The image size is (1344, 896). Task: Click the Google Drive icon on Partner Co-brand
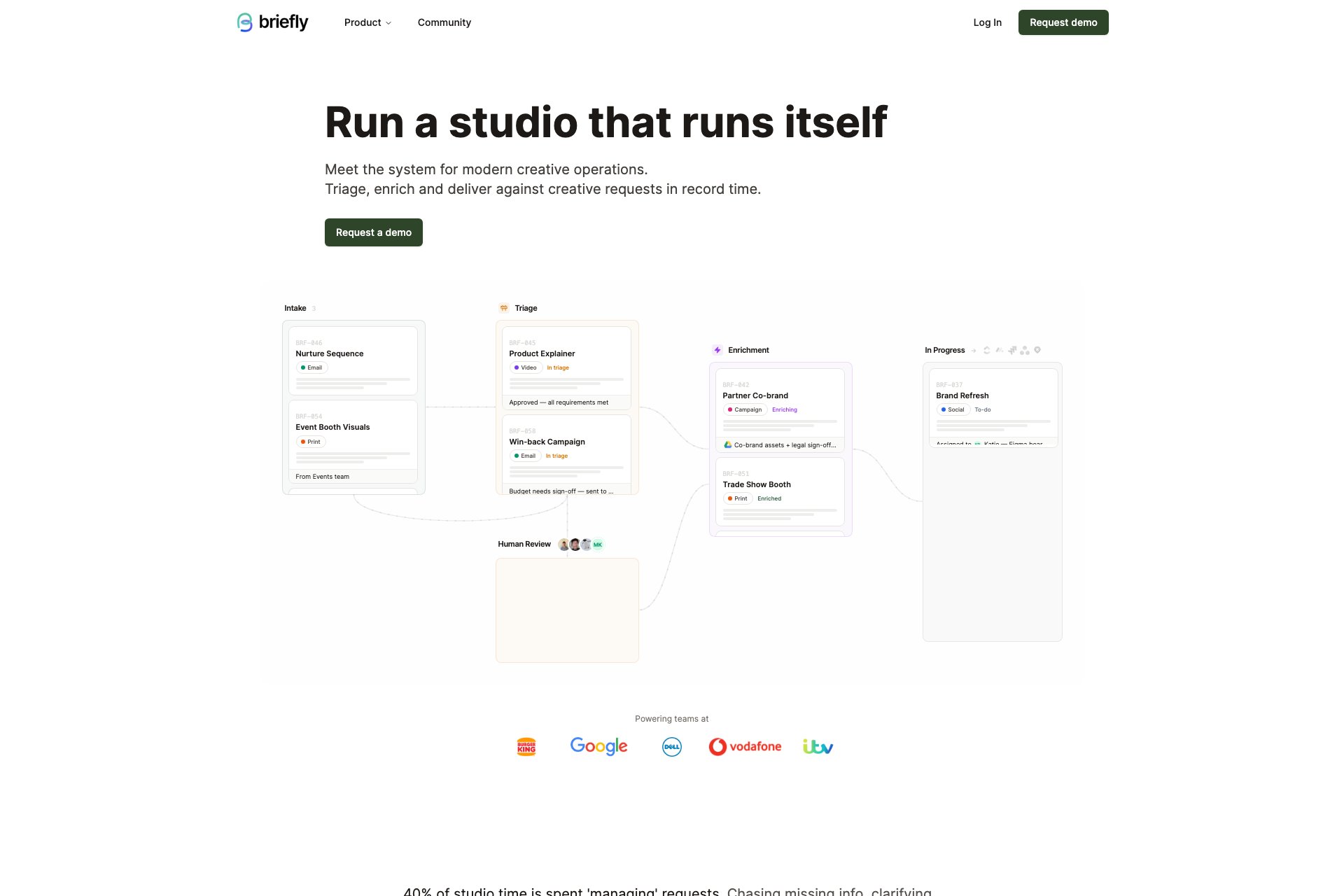point(728,444)
